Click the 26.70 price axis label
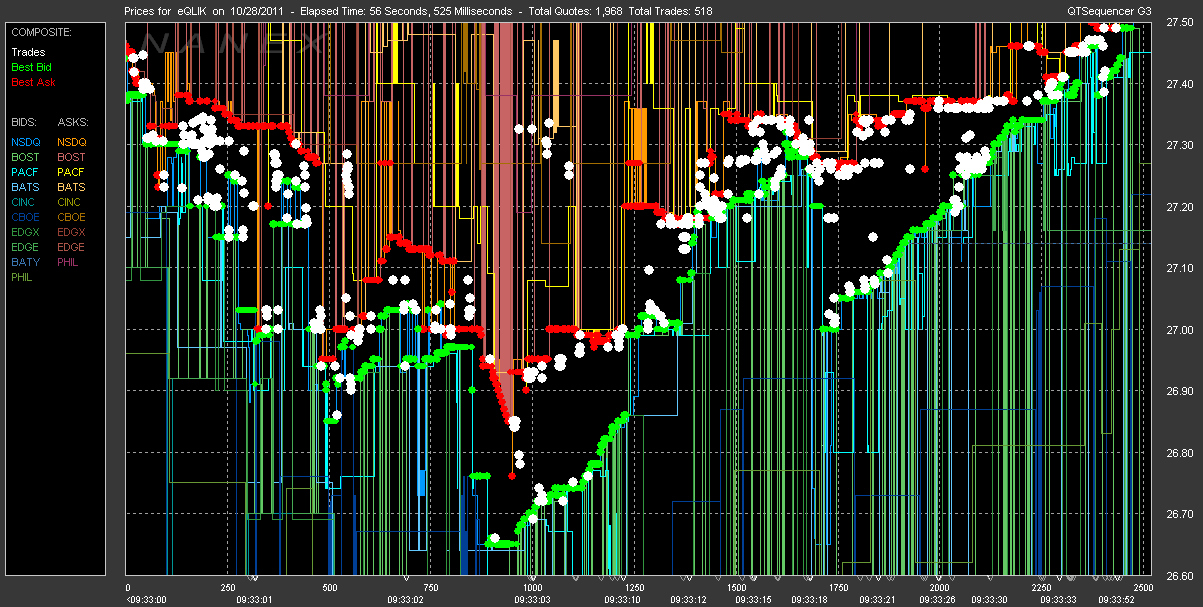1203x607 pixels. point(1179,515)
